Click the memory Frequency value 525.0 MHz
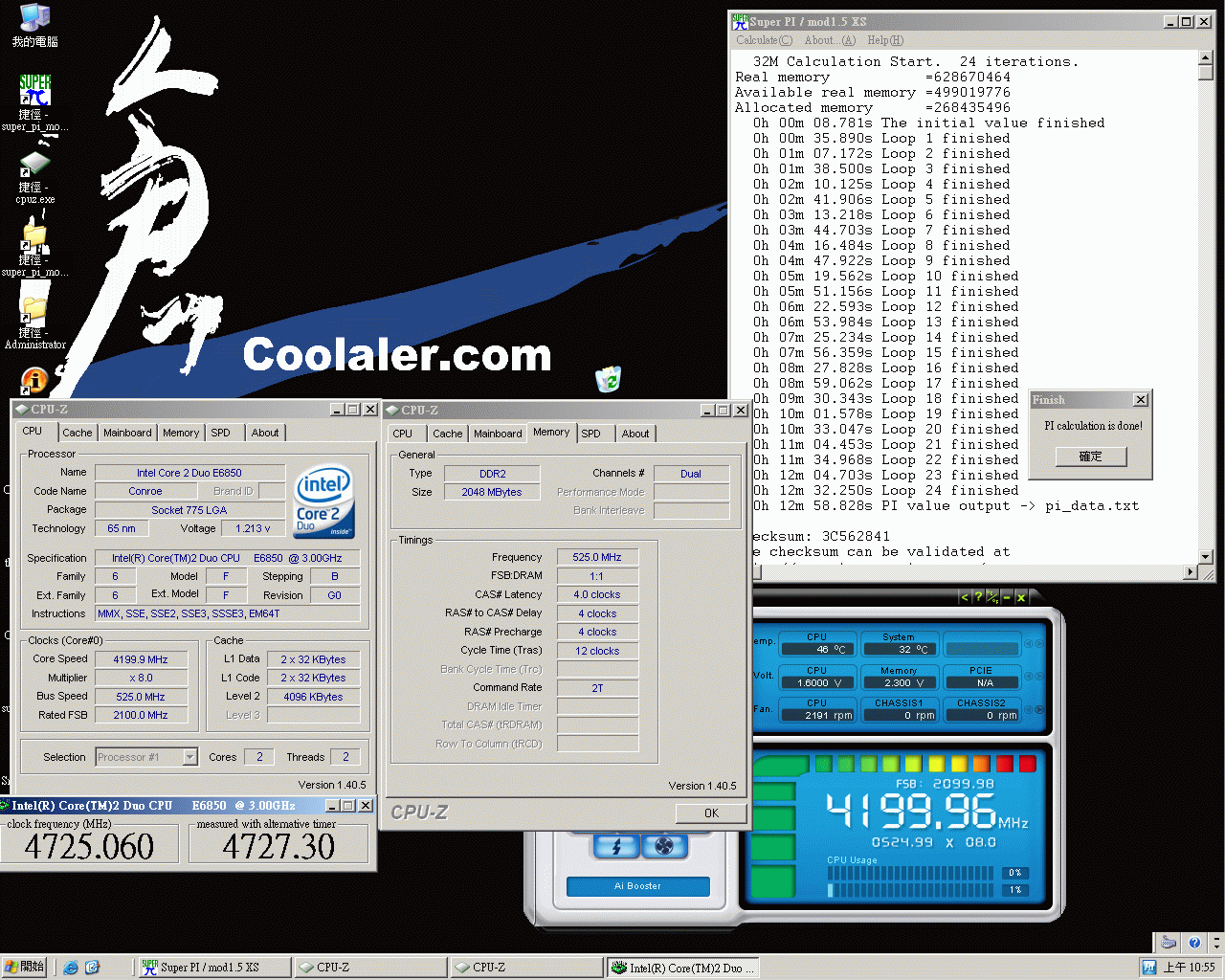Screen dimensions: 1225x980 pyautogui.click(x=597, y=557)
